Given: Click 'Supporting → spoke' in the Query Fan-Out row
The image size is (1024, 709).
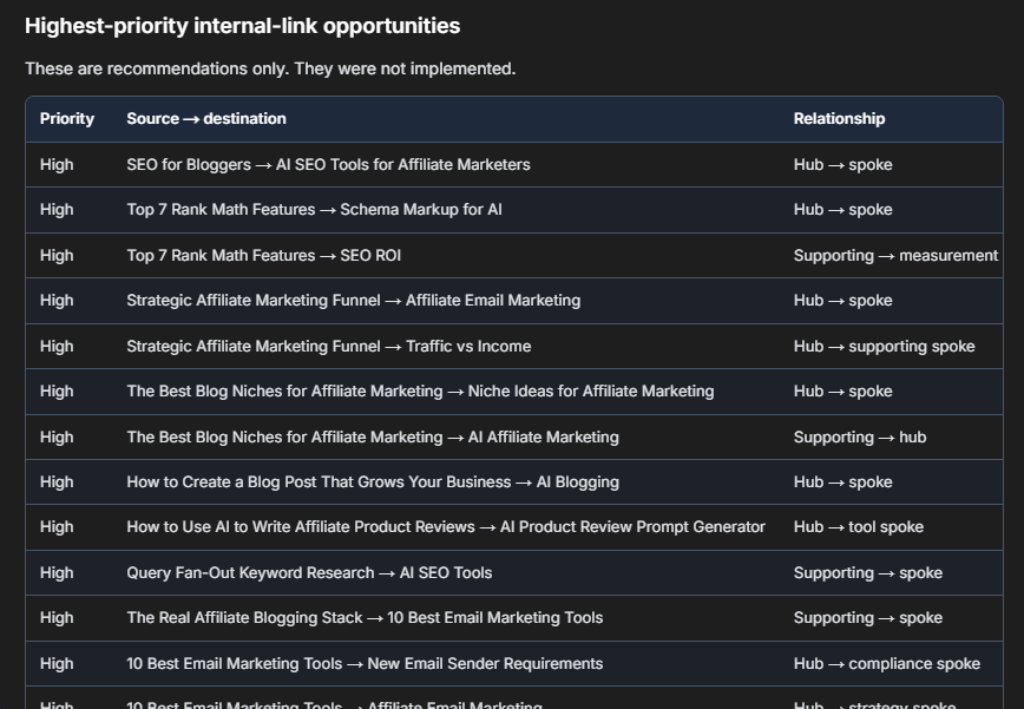Looking at the screenshot, I should 868,573.
